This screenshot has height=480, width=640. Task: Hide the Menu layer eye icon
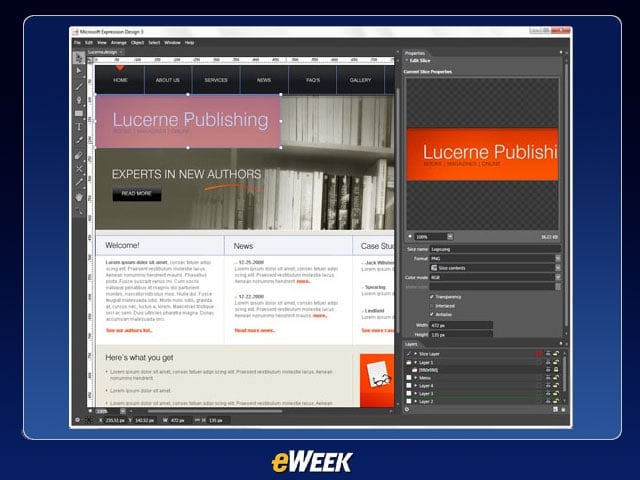pos(548,378)
